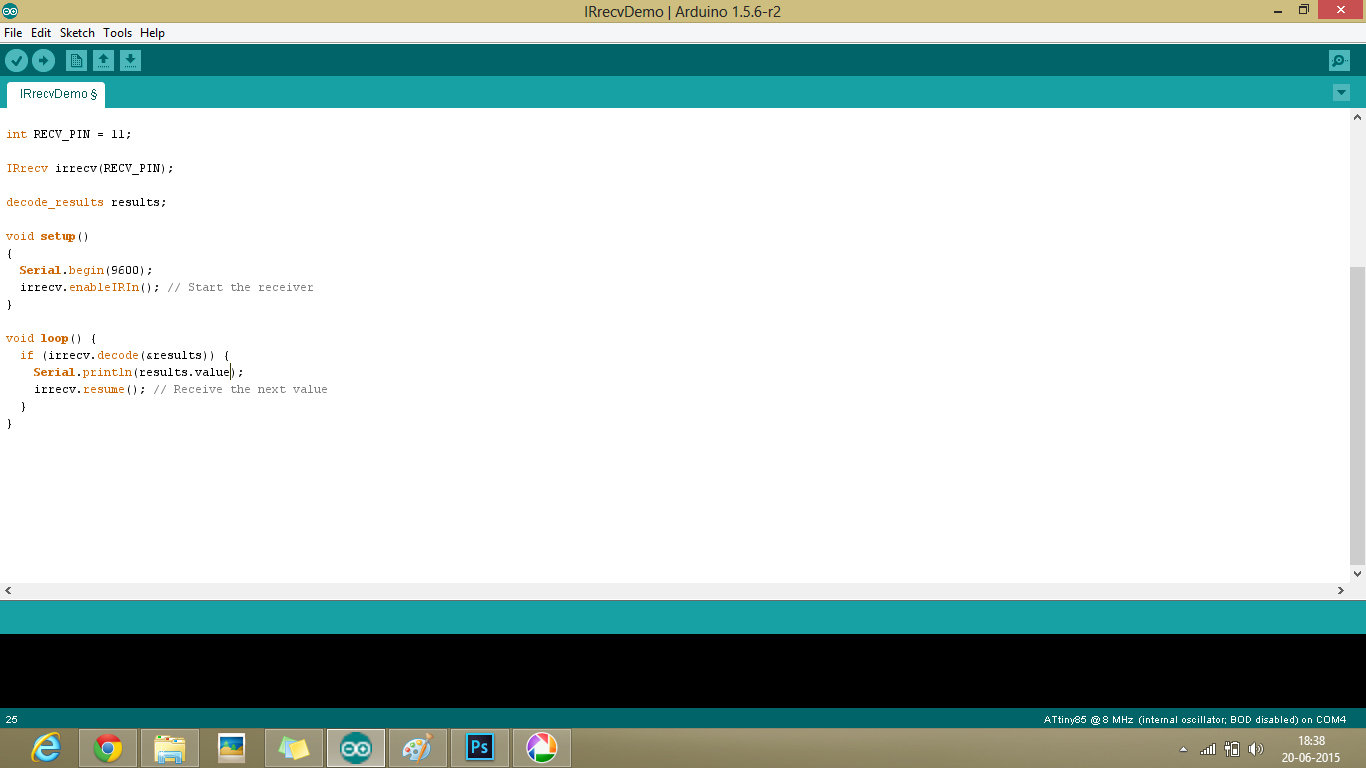Click the vertical scrollbar thumb in editor
This screenshot has width=1366, height=768.
click(x=1357, y=415)
